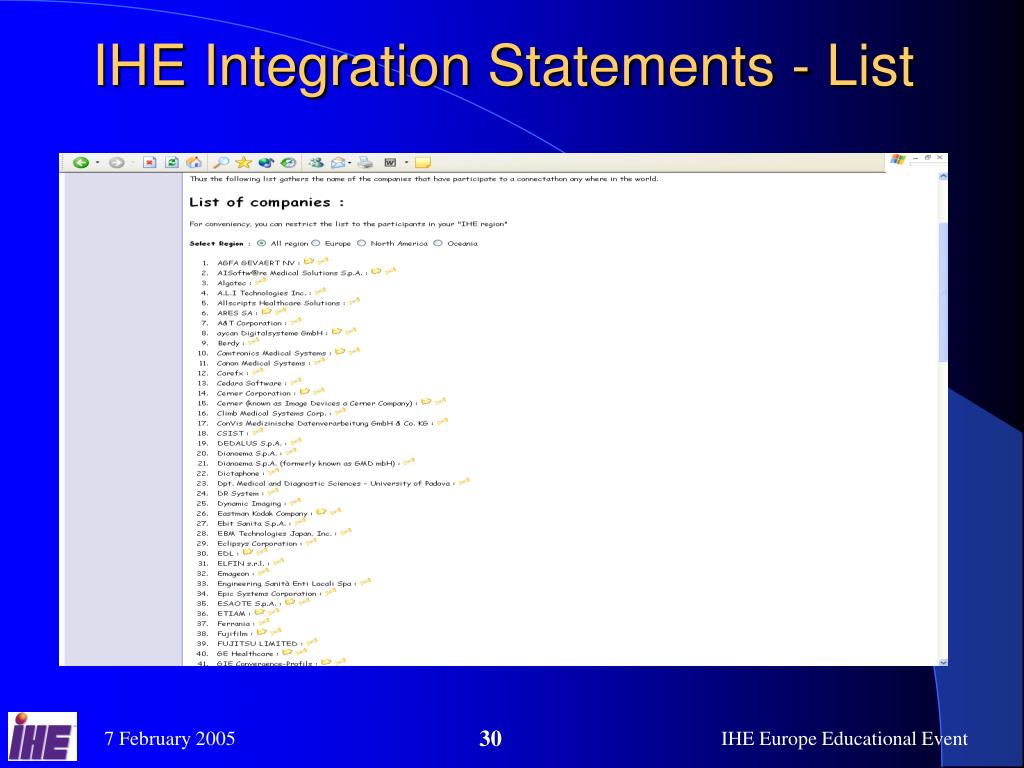This screenshot has height=768, width=1024.
Task: Click the Engineering Sanità Enti Locali Spa entry
Action: pos(284,584)
